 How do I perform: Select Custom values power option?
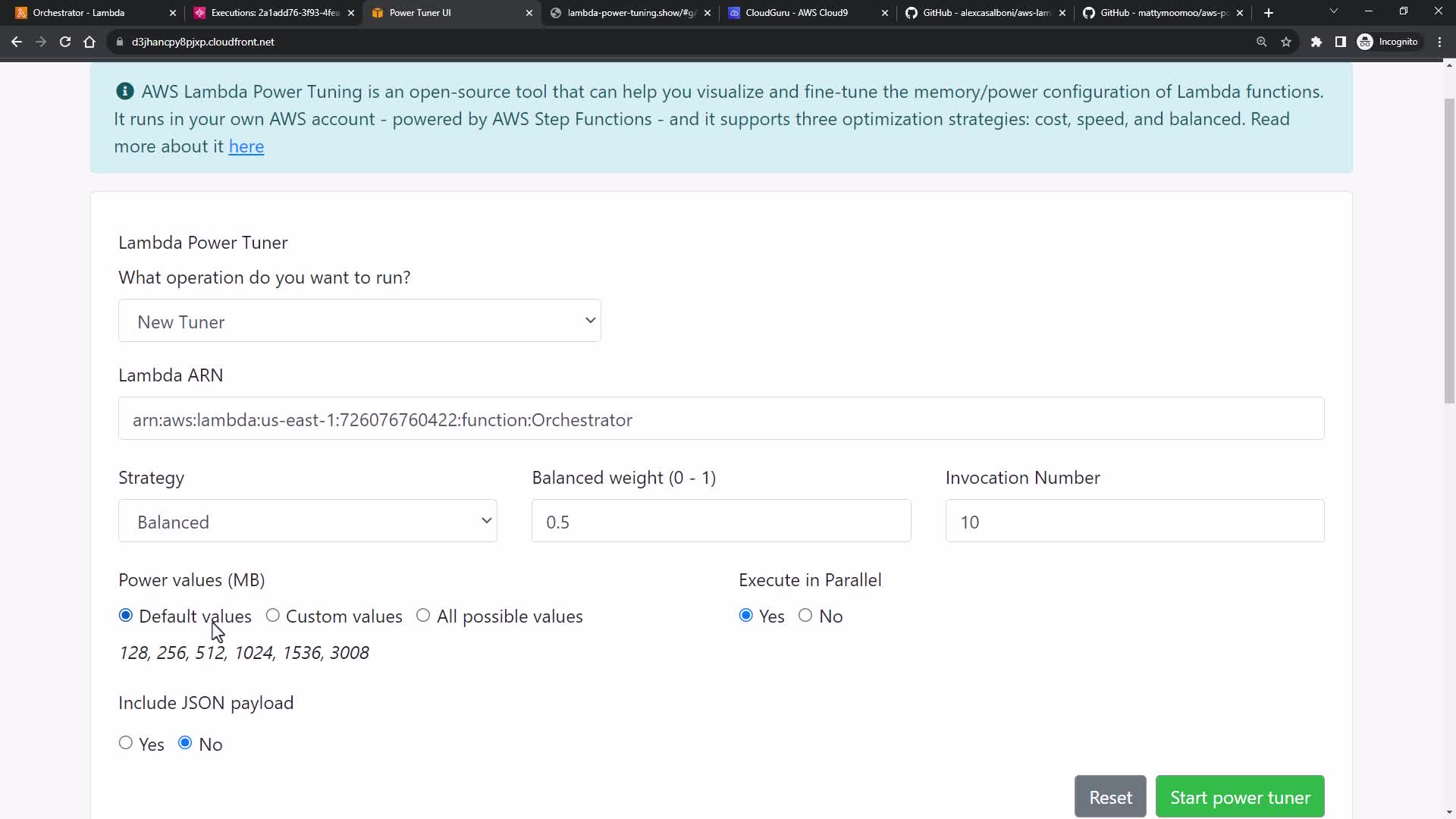pyautogui.click(x=273, y=616)
